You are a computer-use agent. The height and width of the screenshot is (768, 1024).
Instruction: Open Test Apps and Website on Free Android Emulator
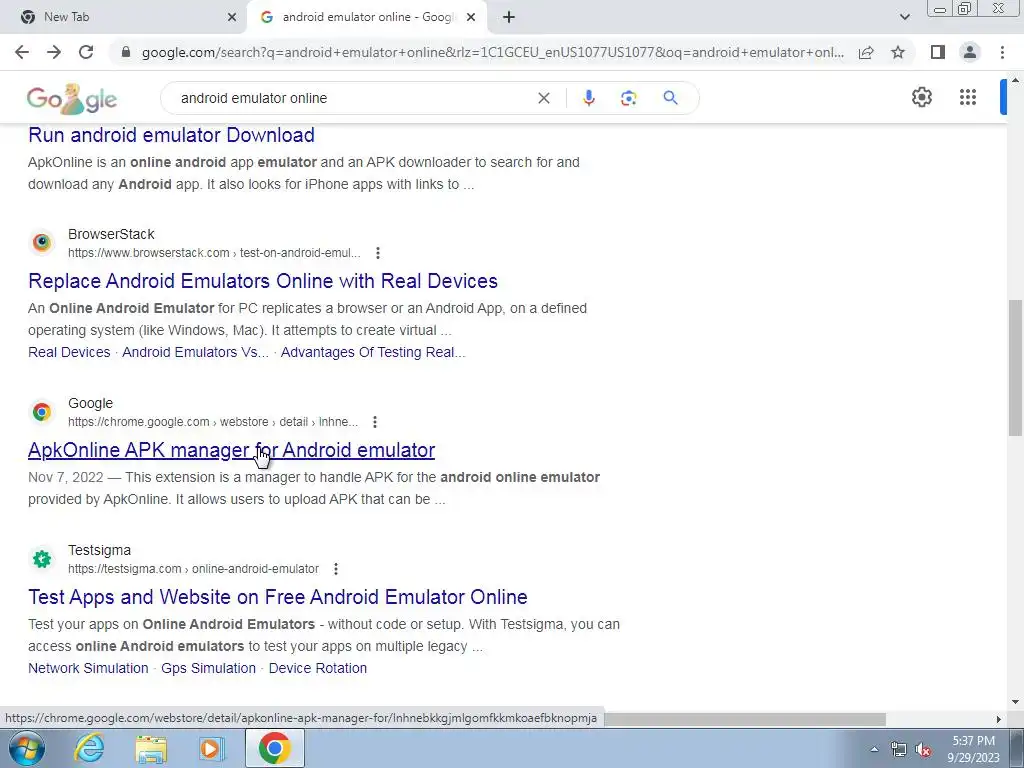[x=278, y=597]
